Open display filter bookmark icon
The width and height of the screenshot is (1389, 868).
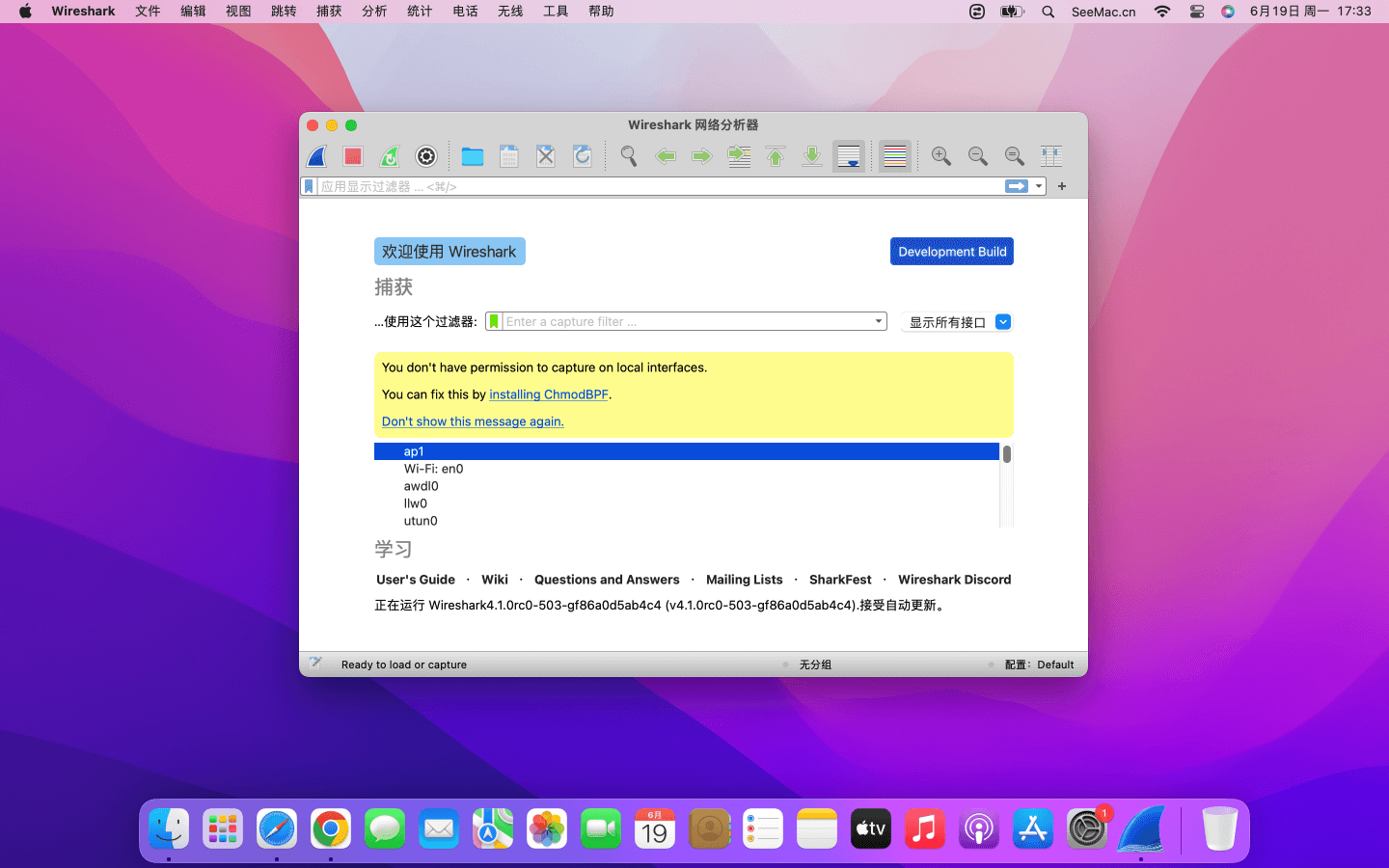(309, 186)
